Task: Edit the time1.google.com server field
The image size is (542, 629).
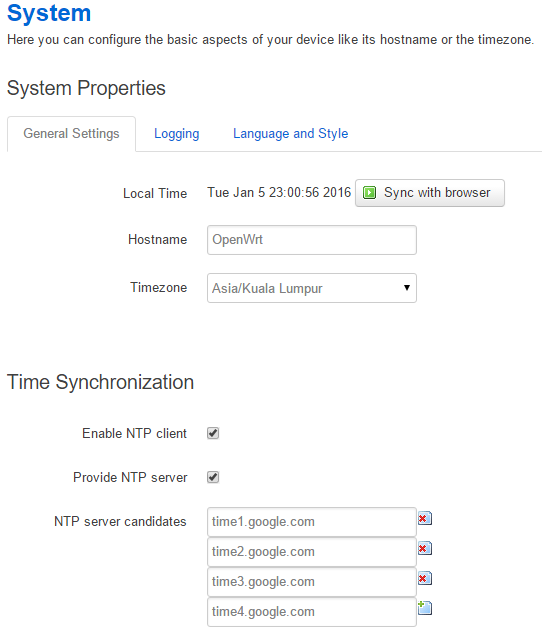Action: coord(312,522)
